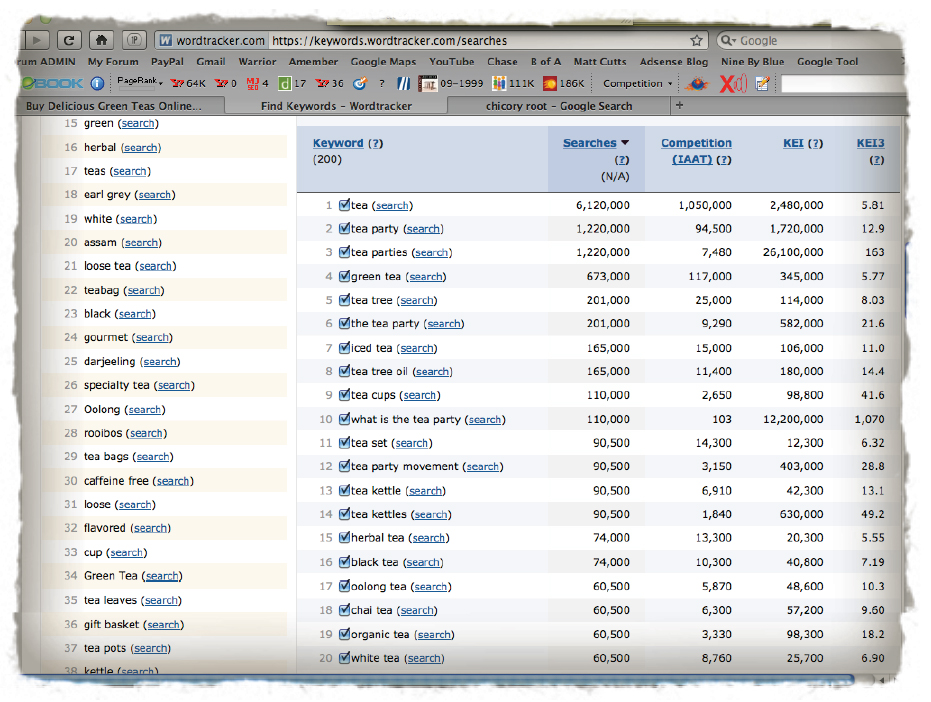The image size is (931, 702).
Task: Open the 'Buy Delicious Green Teas Online' tab
Action: click(x=113, y=106)
